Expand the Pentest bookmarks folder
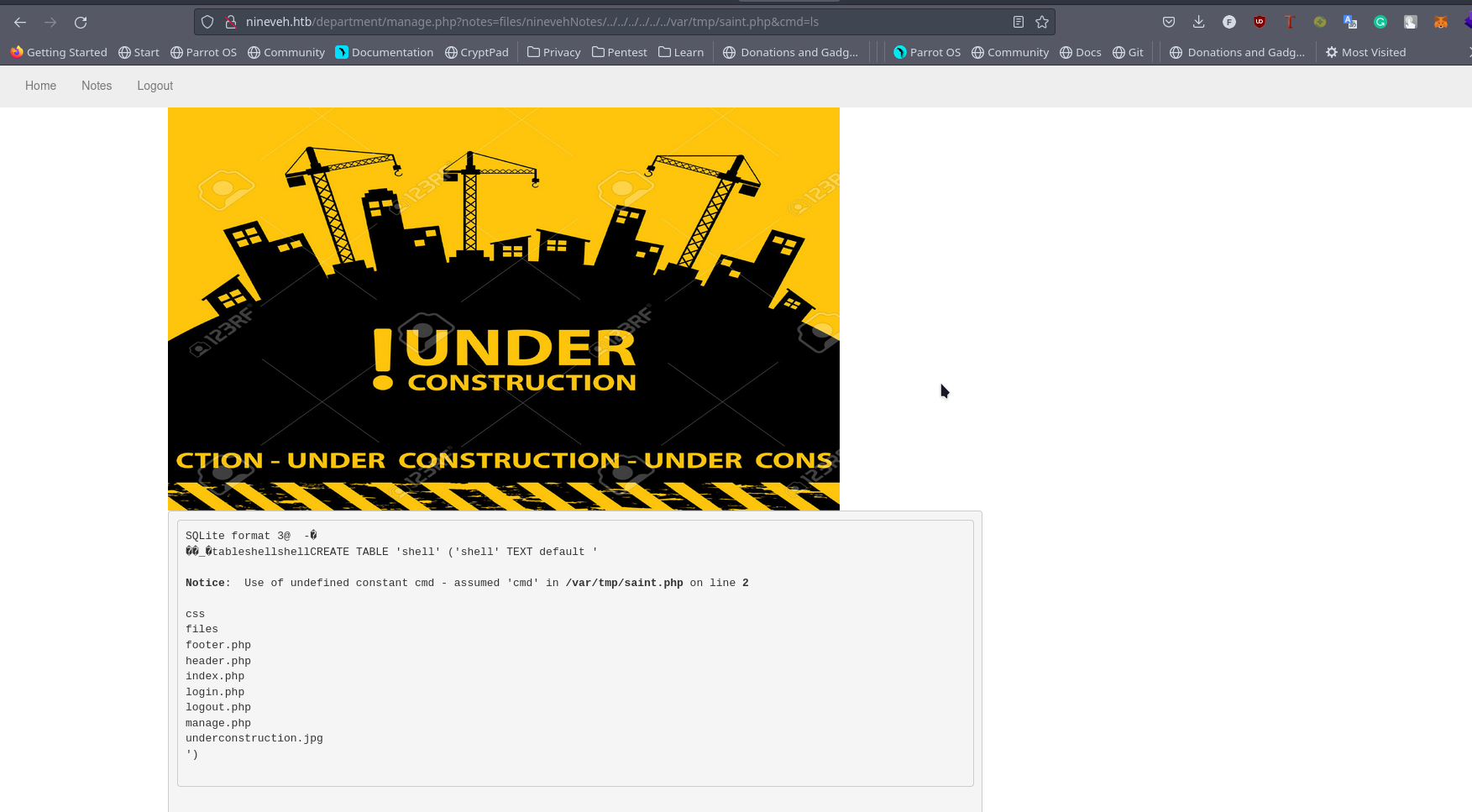1472x812 pixels. coord(620,52)
